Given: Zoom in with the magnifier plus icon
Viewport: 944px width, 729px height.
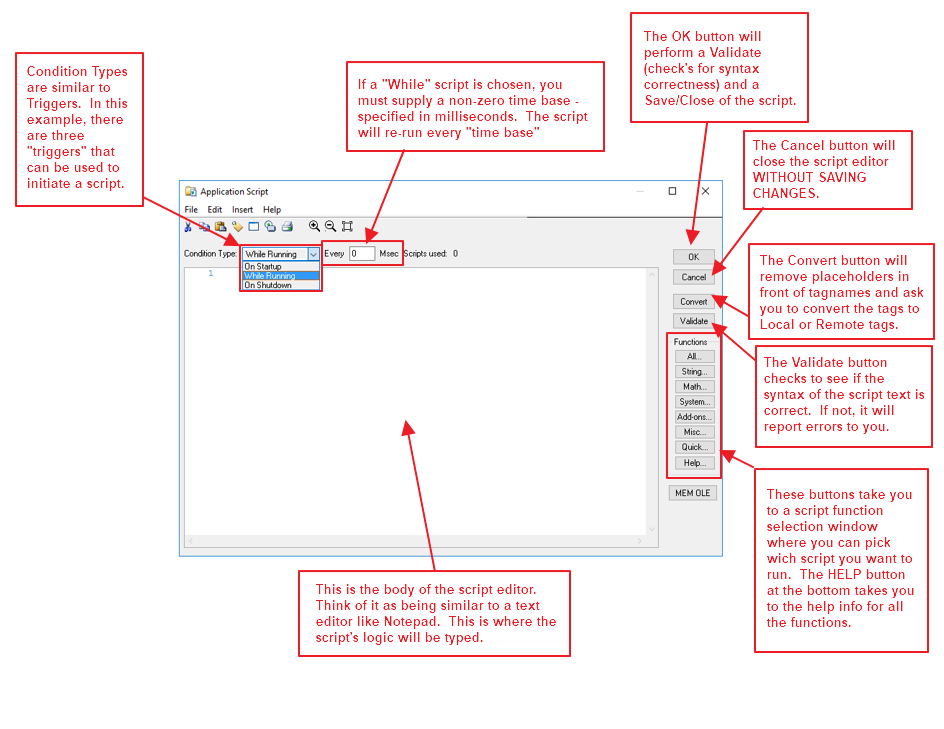Looking at the screenshot, I should [314, 227].
